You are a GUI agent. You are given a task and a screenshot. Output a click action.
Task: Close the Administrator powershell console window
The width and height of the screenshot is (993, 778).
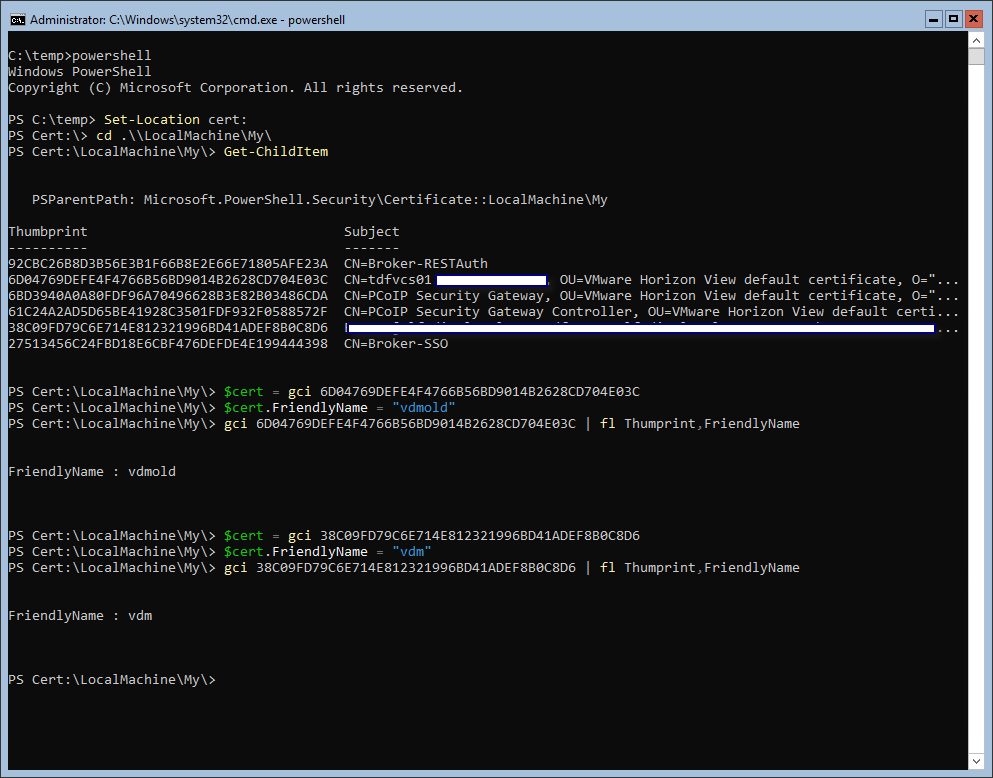(973, 20)
